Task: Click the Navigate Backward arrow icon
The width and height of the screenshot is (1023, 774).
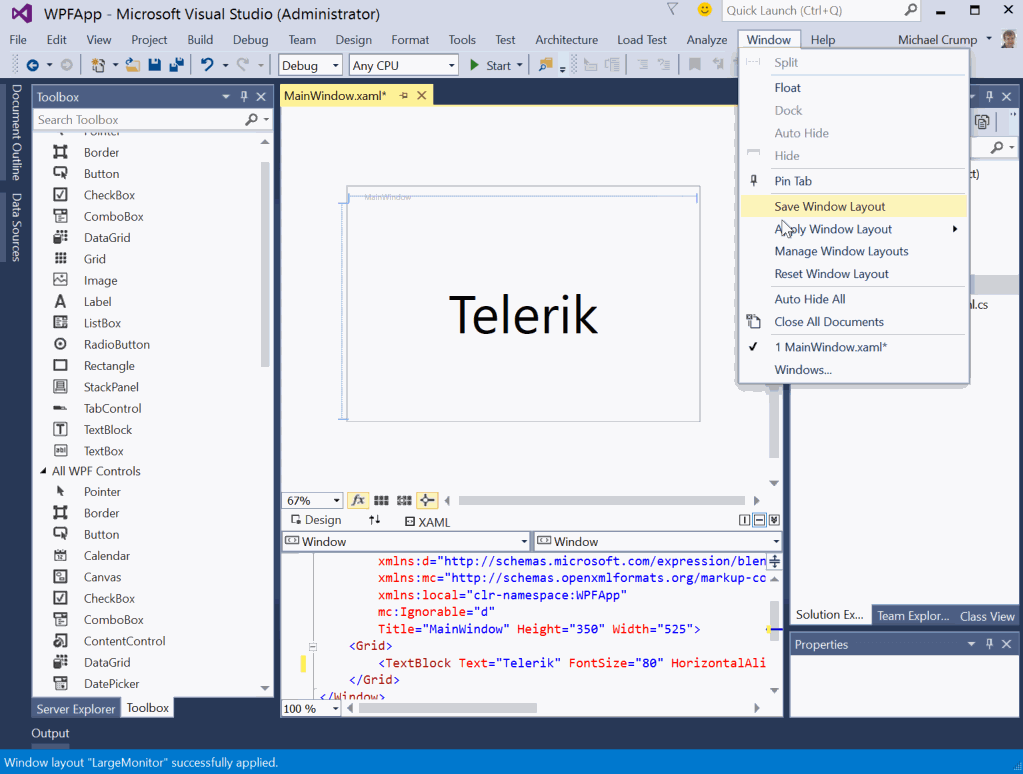Action: point(32,65)
